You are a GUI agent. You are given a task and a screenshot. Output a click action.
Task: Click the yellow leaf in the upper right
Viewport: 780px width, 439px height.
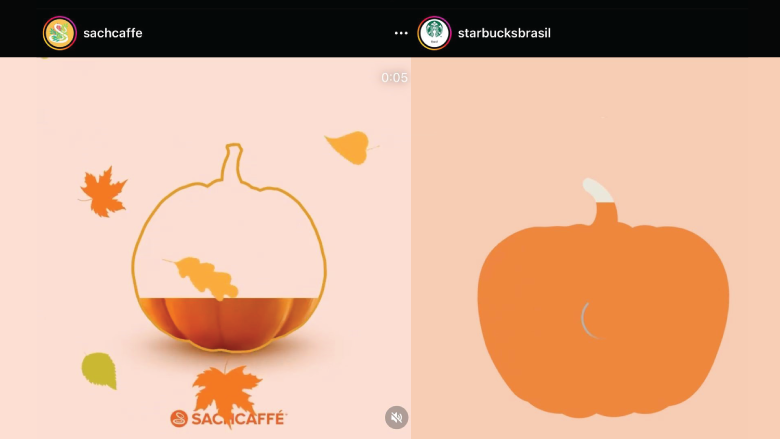point(351,147)
